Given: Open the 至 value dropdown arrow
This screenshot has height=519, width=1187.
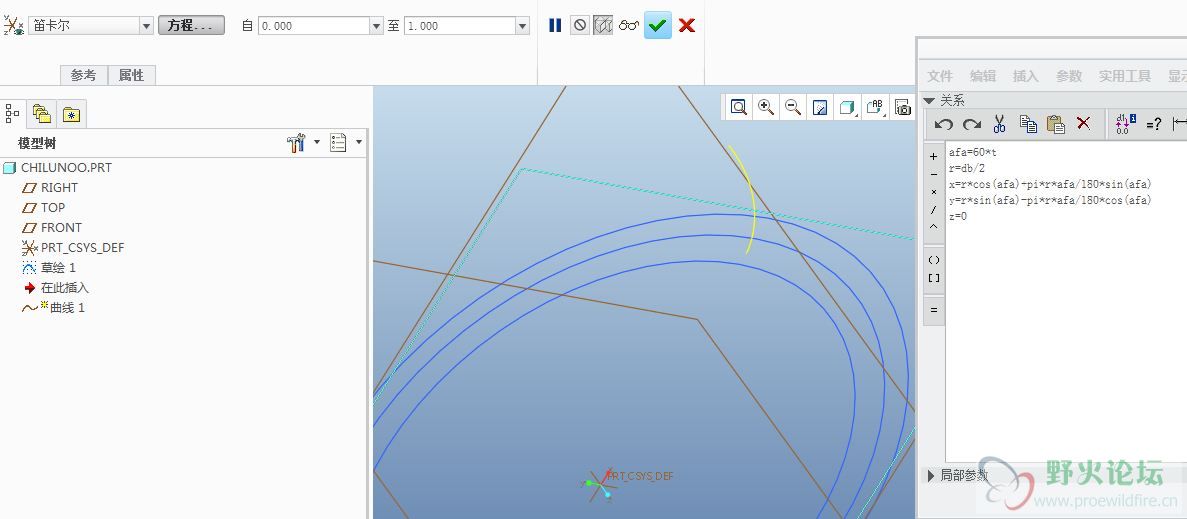Looking at the screenshot, I should (x=522, y=26).
